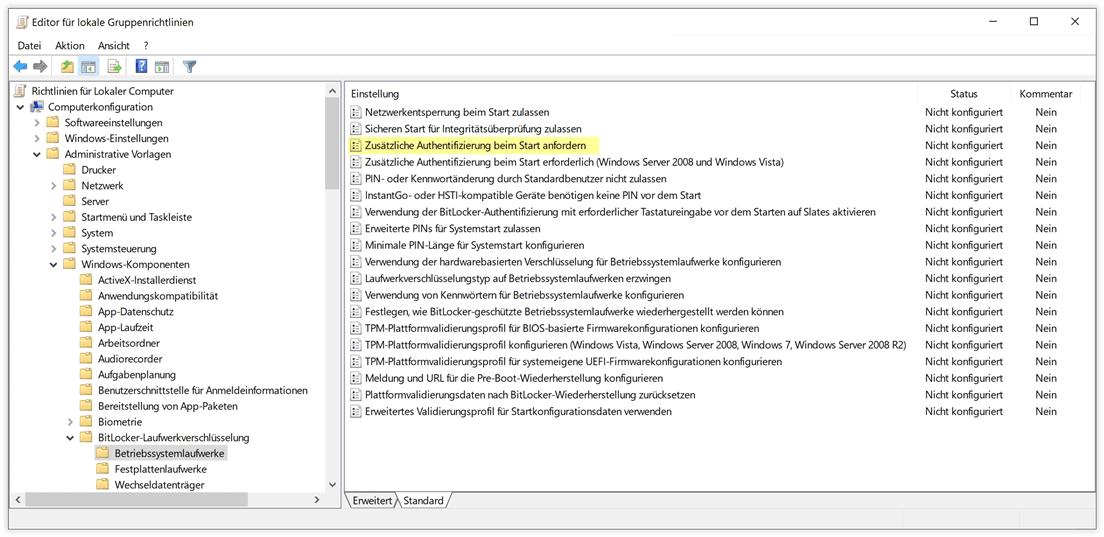Click policy icon of Erweitertes Validierungsprofil für Startkonfigurationsdaten
This screenshot has width=1104, height=537.
click(x=356, y=411)
